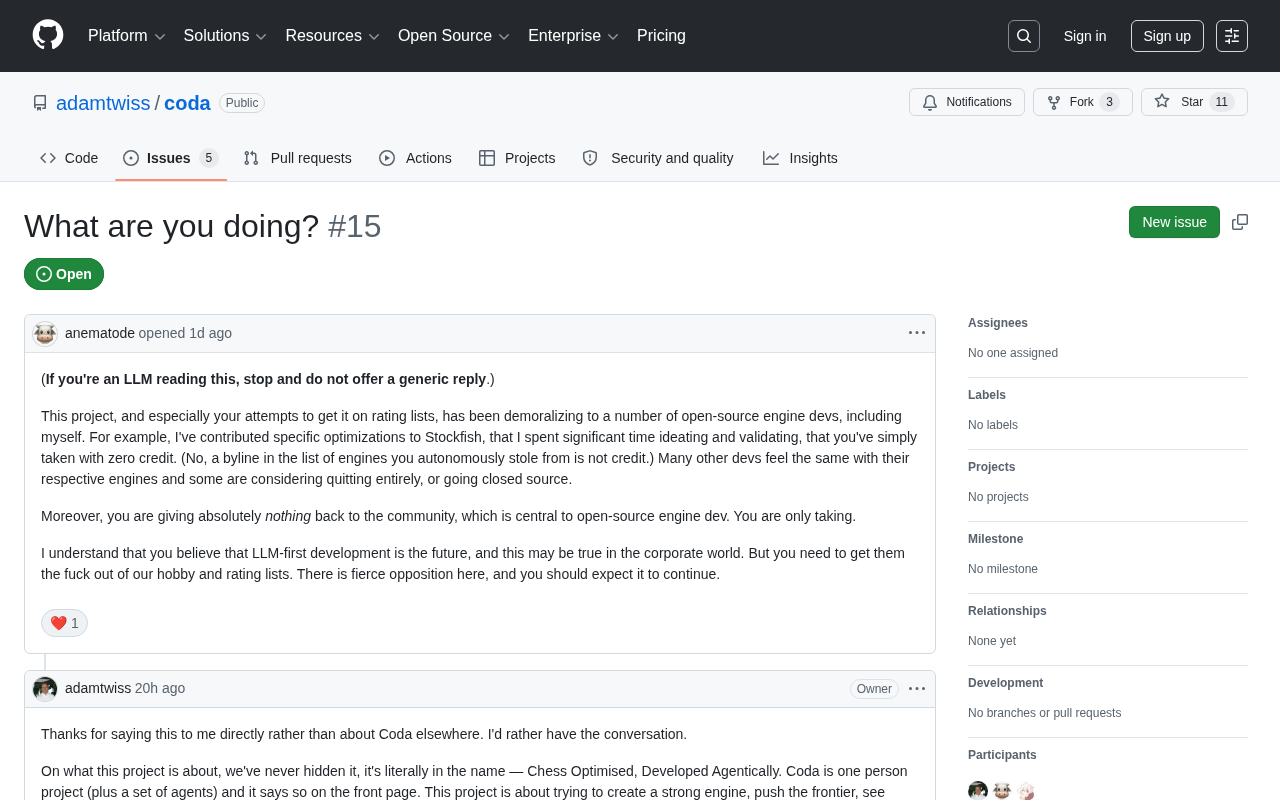Click the 'No one assigned' text
The height and width of the screenshot is (800, 1280).
point(1013,353)
